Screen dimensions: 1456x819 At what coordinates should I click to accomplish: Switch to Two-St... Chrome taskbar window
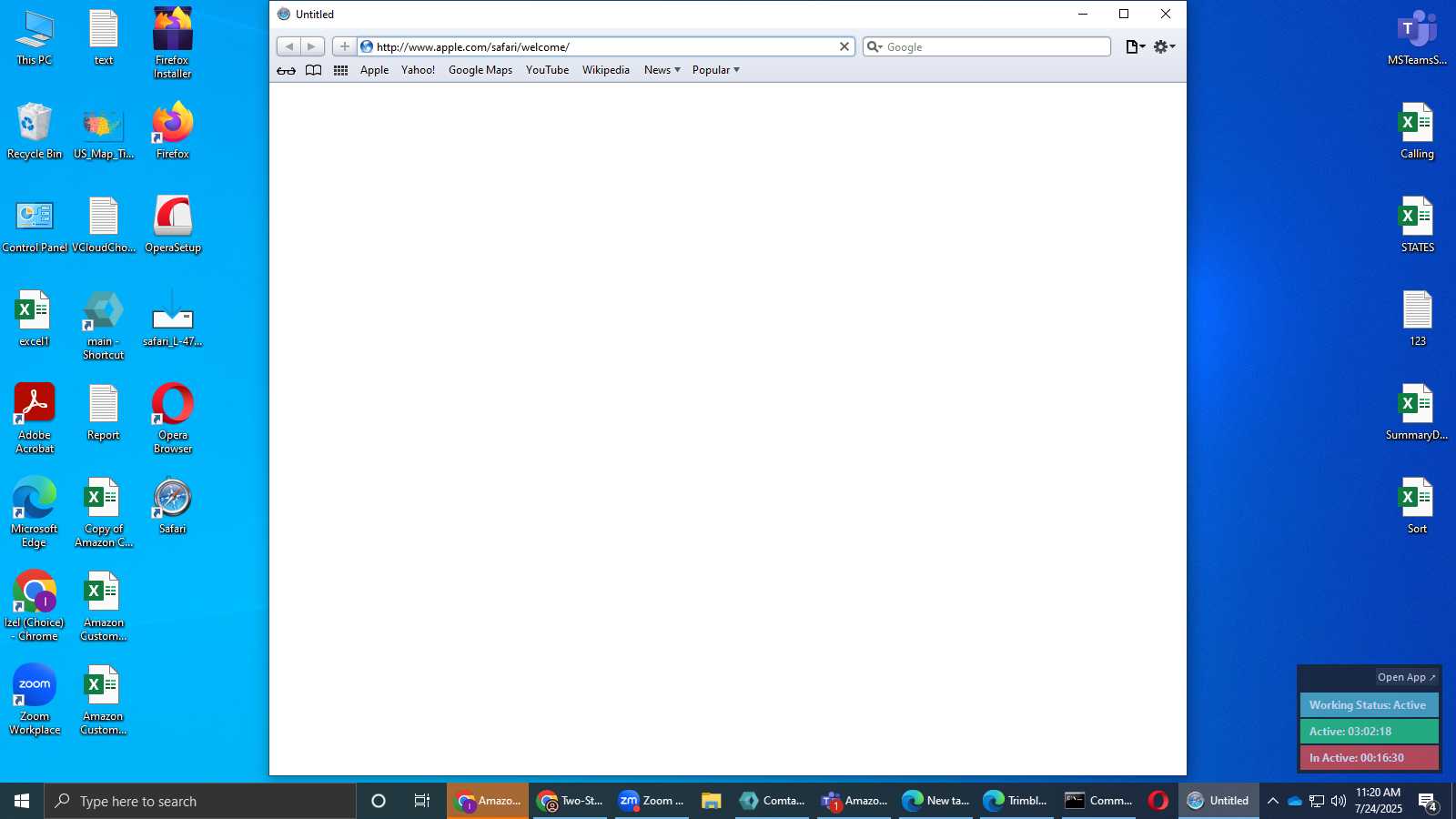tap(570, 801)
